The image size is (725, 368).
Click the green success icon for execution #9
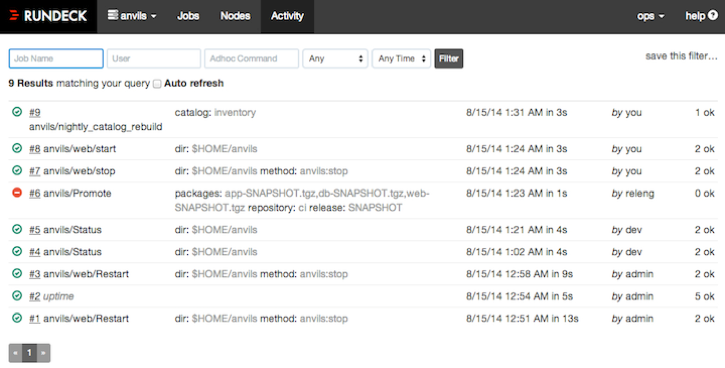tap(17, 112)
